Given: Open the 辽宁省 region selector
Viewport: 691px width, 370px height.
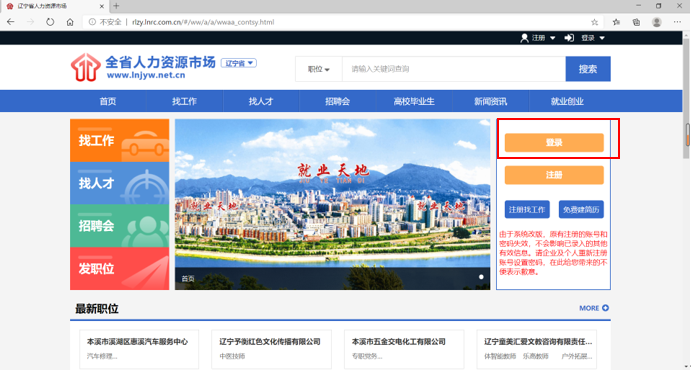Looking at the screenshot, I should (239, 63).
